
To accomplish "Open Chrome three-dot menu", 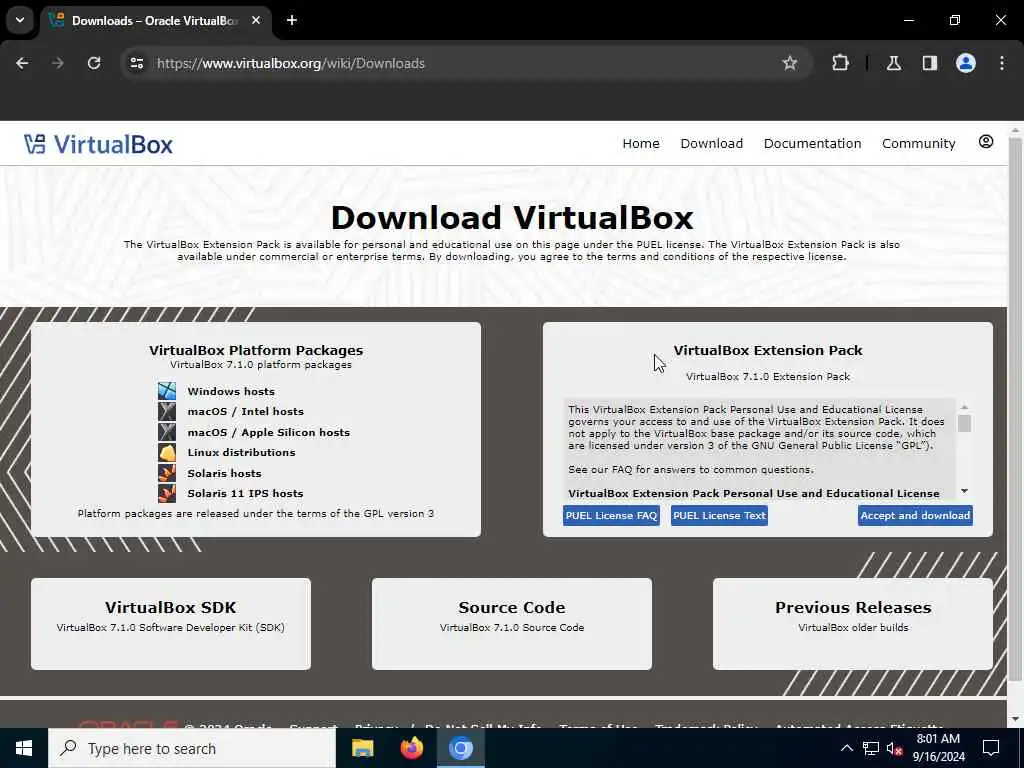I will [x=1002, y=63].
